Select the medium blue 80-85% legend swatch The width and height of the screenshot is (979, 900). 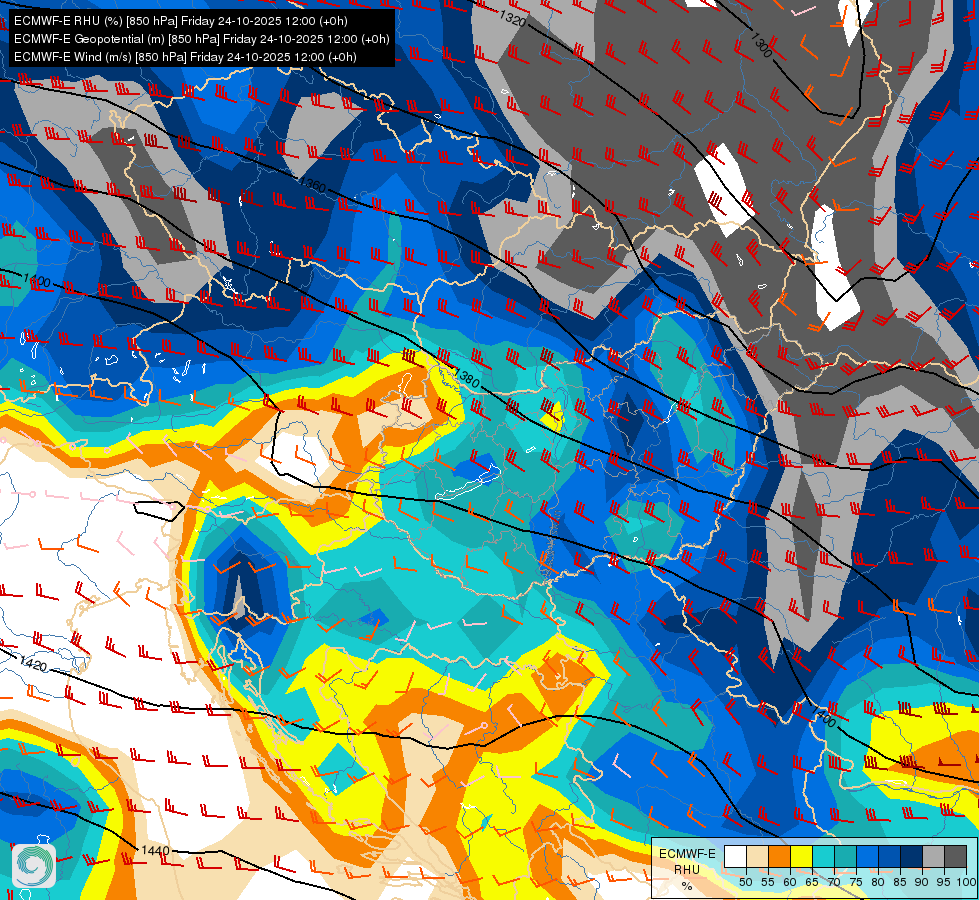(x=890, y=856)
